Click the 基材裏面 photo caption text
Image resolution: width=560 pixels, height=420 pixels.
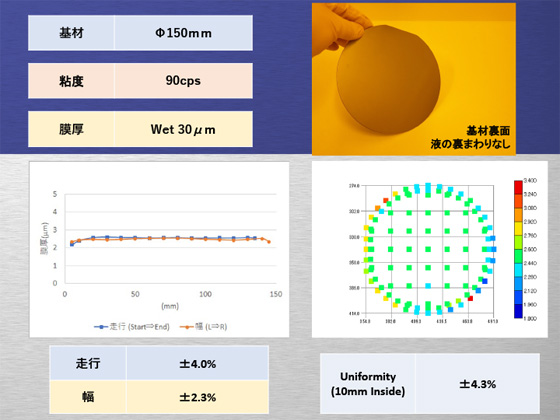click(488, 131)
